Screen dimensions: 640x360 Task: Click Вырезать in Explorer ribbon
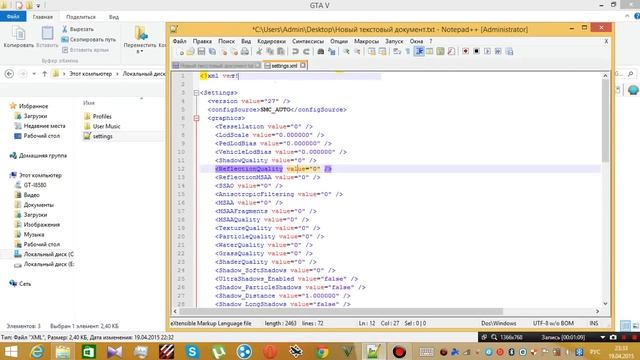(x=78, y=29)
